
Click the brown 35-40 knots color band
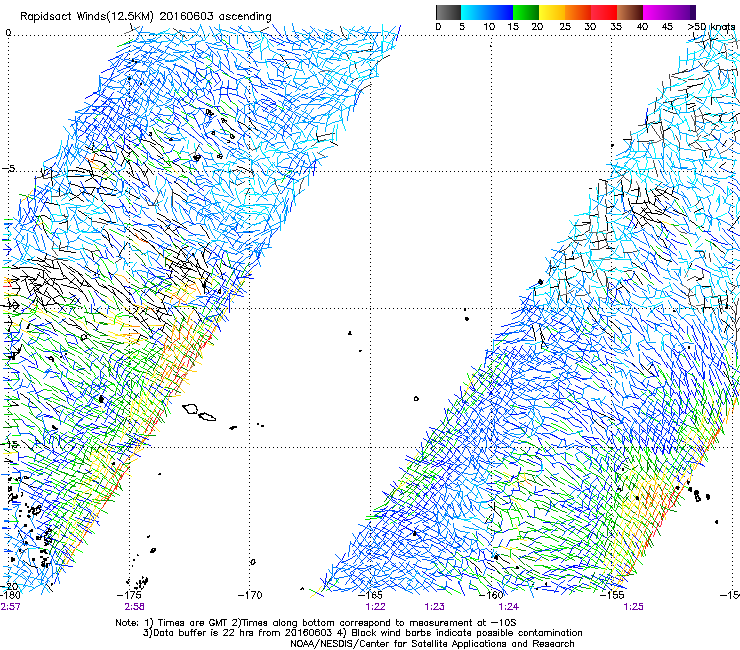pos(630,12)
